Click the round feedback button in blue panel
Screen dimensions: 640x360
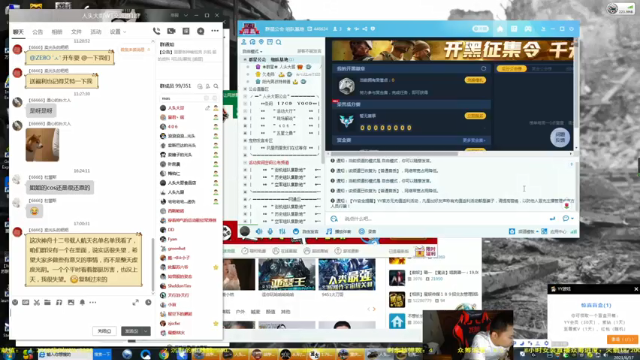click(x=560, y=137)
